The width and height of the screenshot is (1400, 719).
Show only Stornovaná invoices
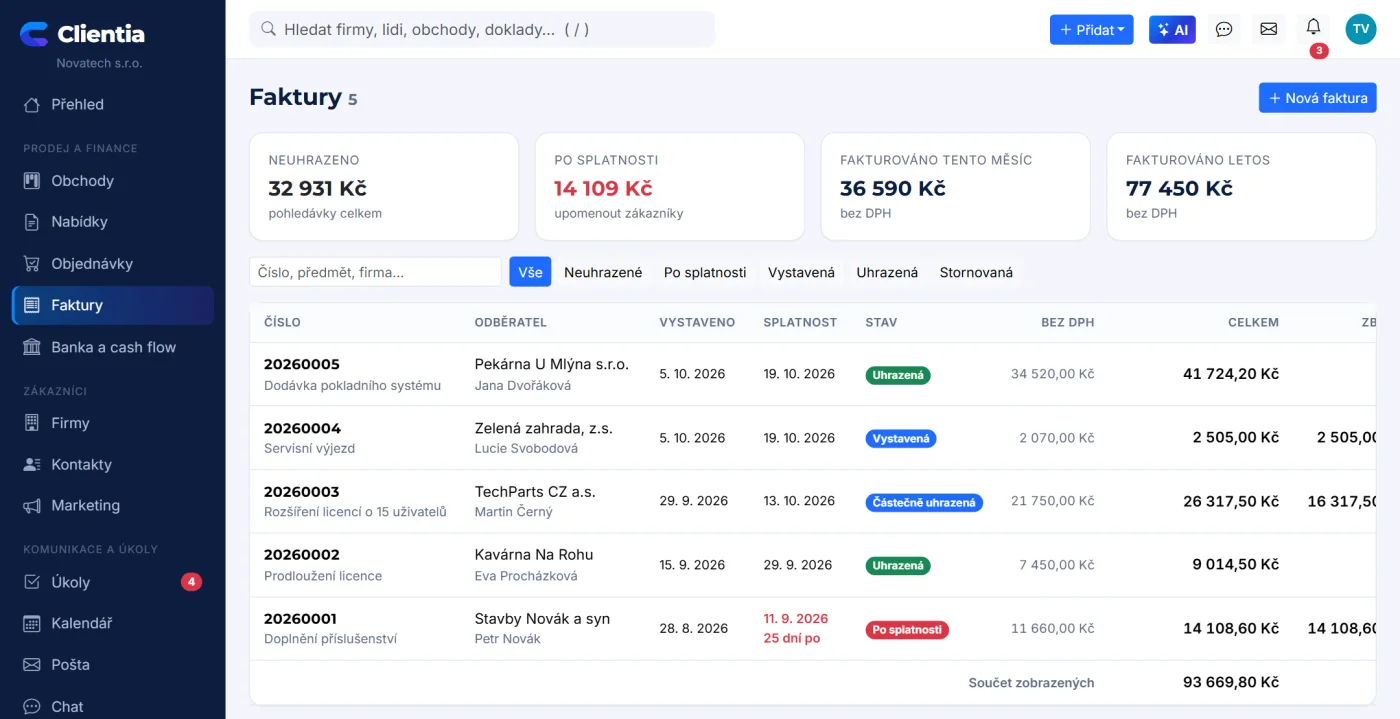(976, 272)
